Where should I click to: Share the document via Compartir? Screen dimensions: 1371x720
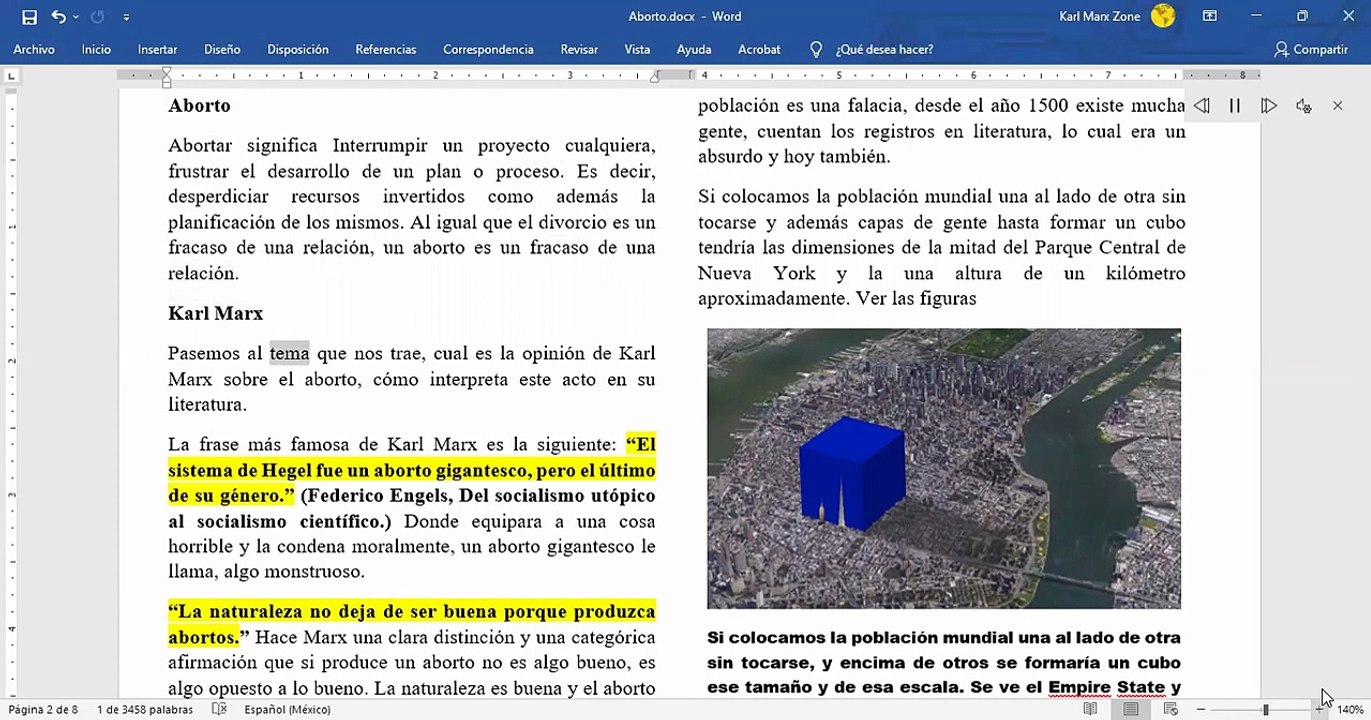[x=1311, y=49]
